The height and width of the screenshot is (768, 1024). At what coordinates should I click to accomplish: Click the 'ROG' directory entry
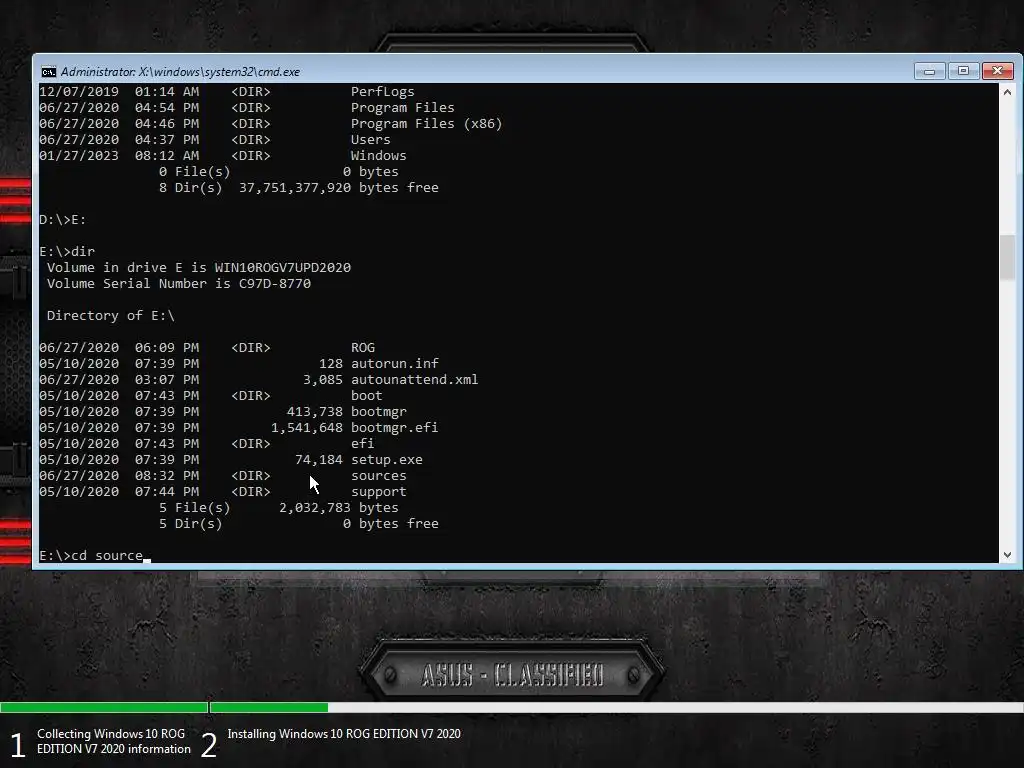point(362,347)
